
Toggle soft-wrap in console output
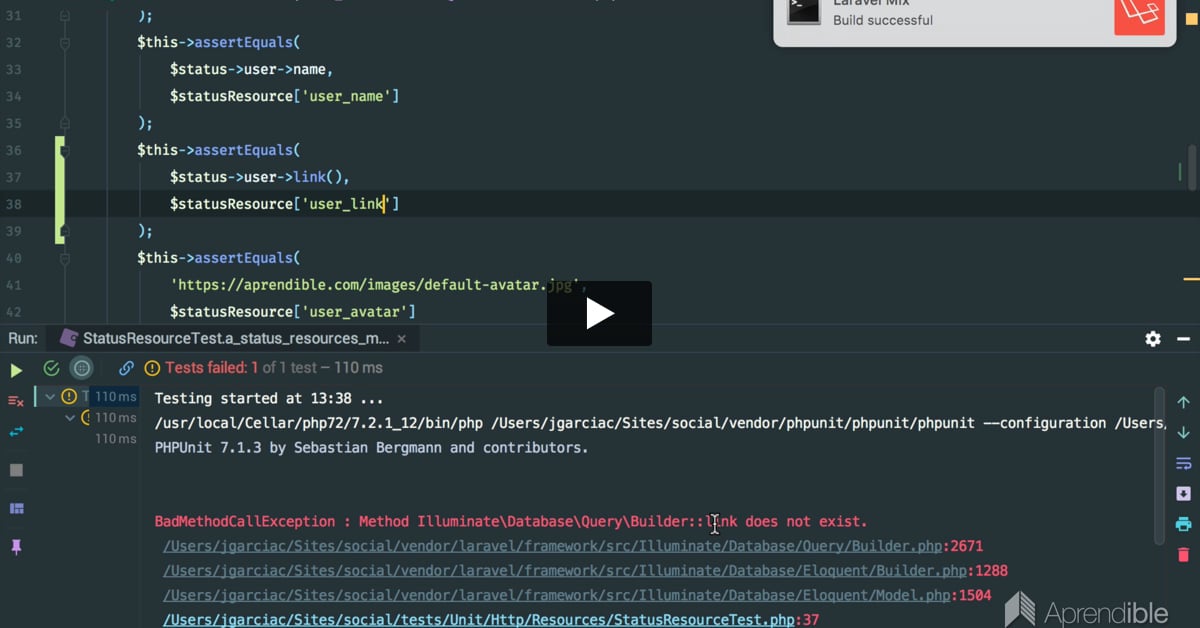(x=1184, y=463)
